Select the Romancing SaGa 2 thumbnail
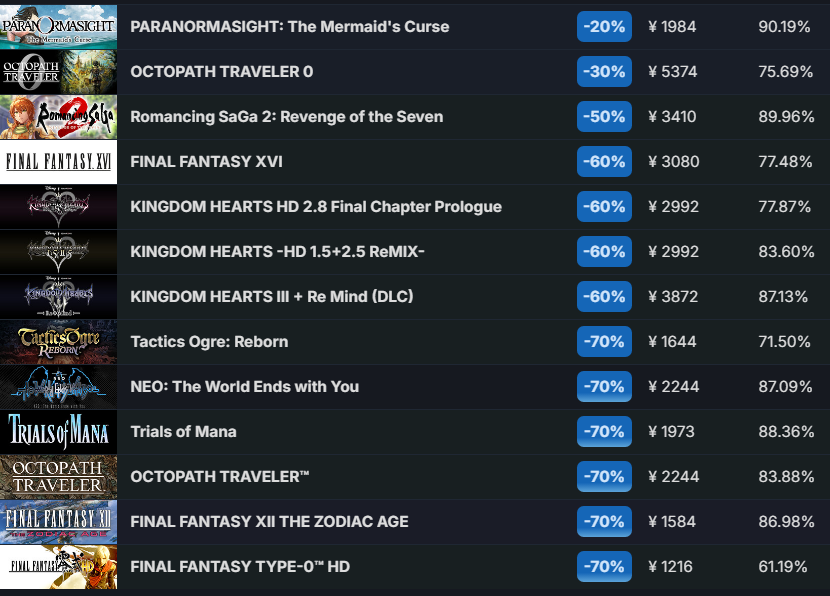This screenshot has width=830, height=596. coord(58,117)
